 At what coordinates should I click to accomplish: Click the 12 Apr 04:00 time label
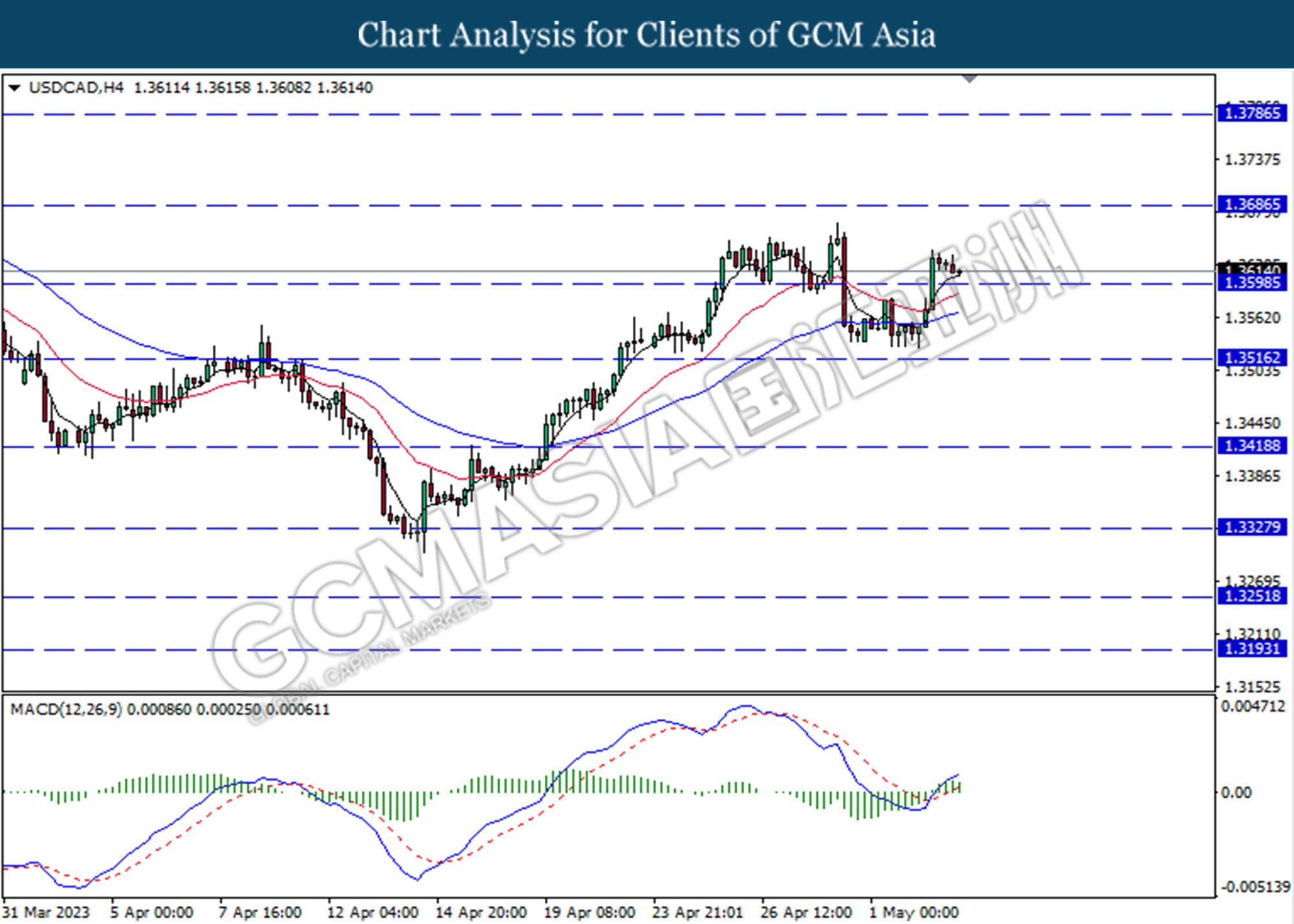[x=373, y=912]
